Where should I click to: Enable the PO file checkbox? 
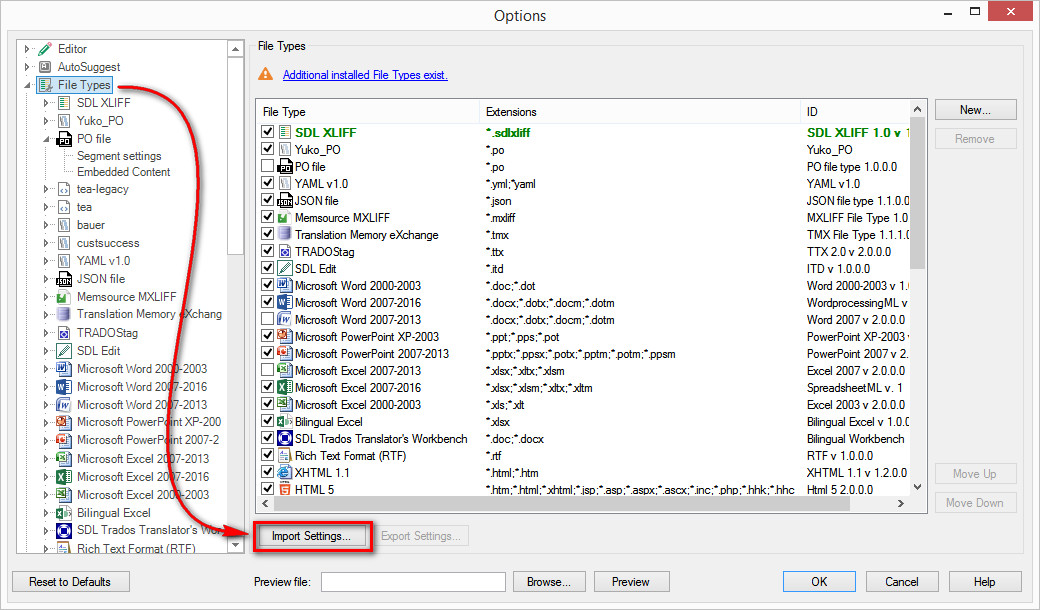(267, 166)
